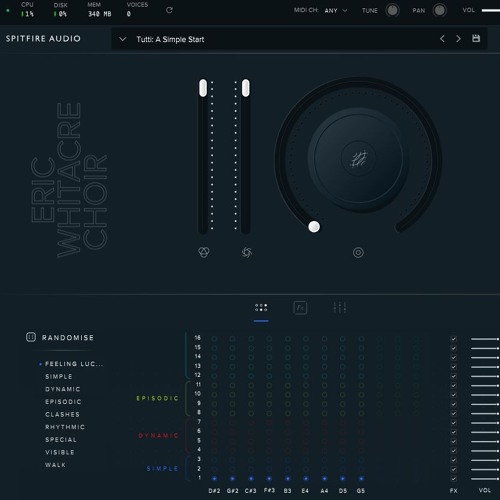This screenshot has height=500, width=500.
Task: Click the second vertical slider handle
Action: (x=246, y=88)
